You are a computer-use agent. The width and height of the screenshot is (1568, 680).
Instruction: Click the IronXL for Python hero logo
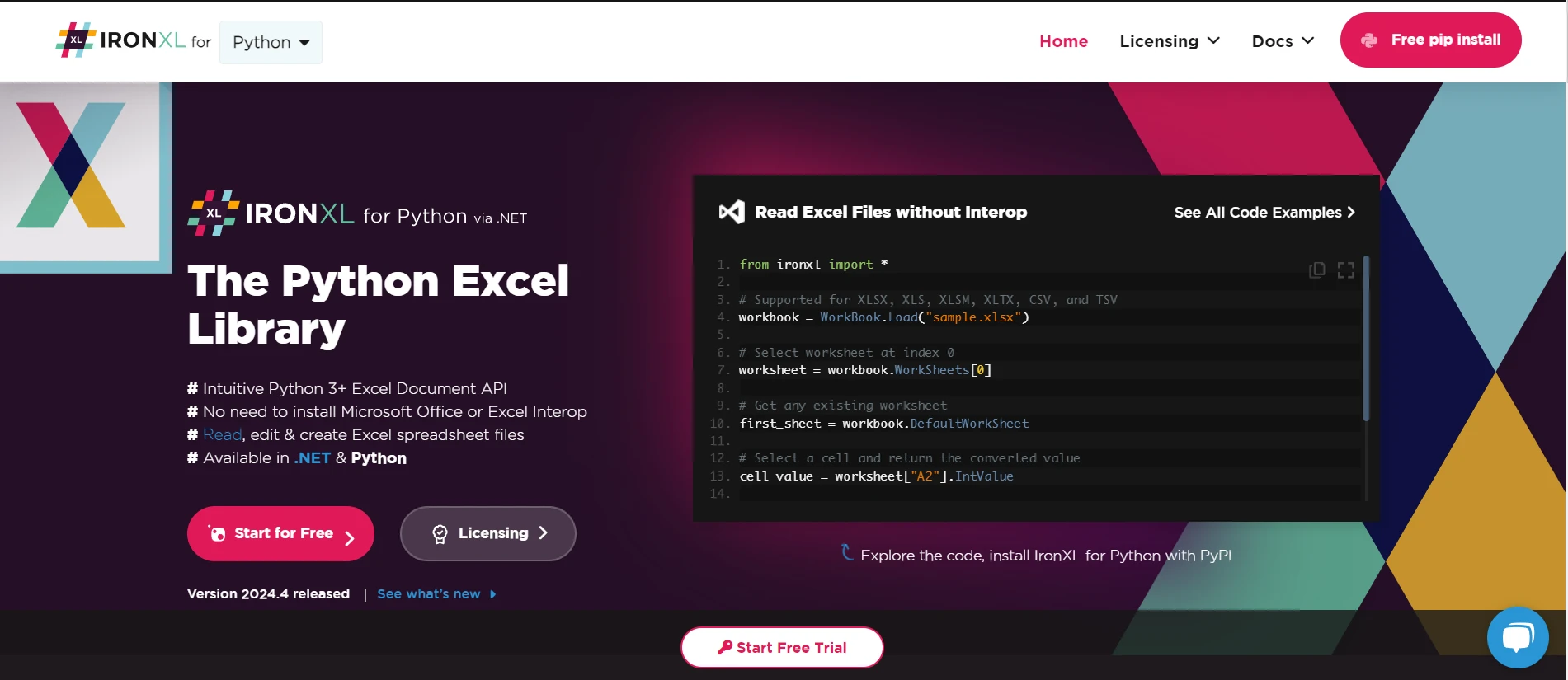356,214
